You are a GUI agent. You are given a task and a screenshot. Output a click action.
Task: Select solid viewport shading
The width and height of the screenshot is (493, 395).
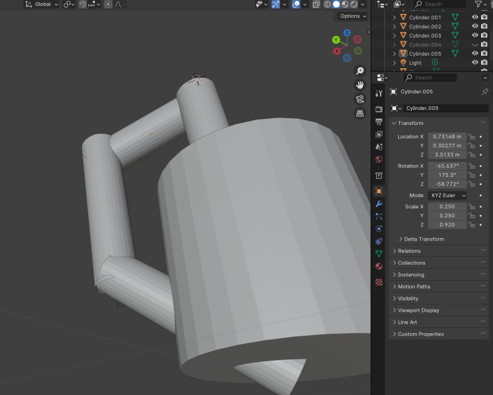[x=336, y=4]
